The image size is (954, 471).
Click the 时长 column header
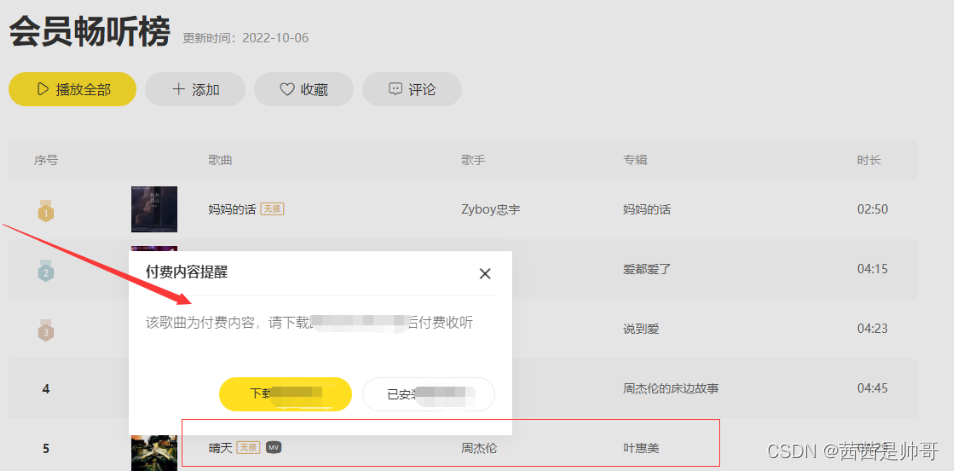[x=869, y=160]
